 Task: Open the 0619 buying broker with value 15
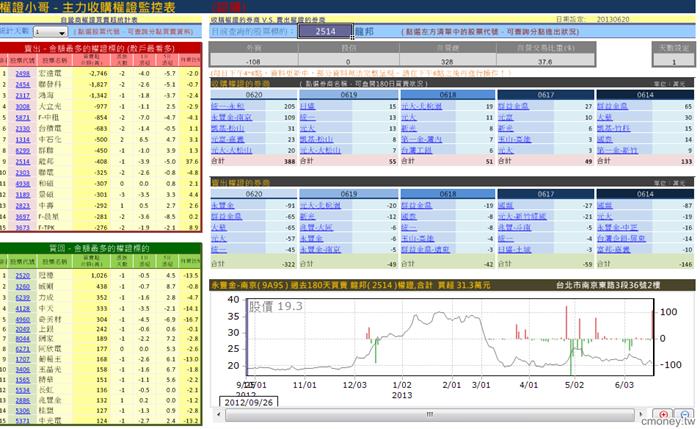tap(308, 106)
